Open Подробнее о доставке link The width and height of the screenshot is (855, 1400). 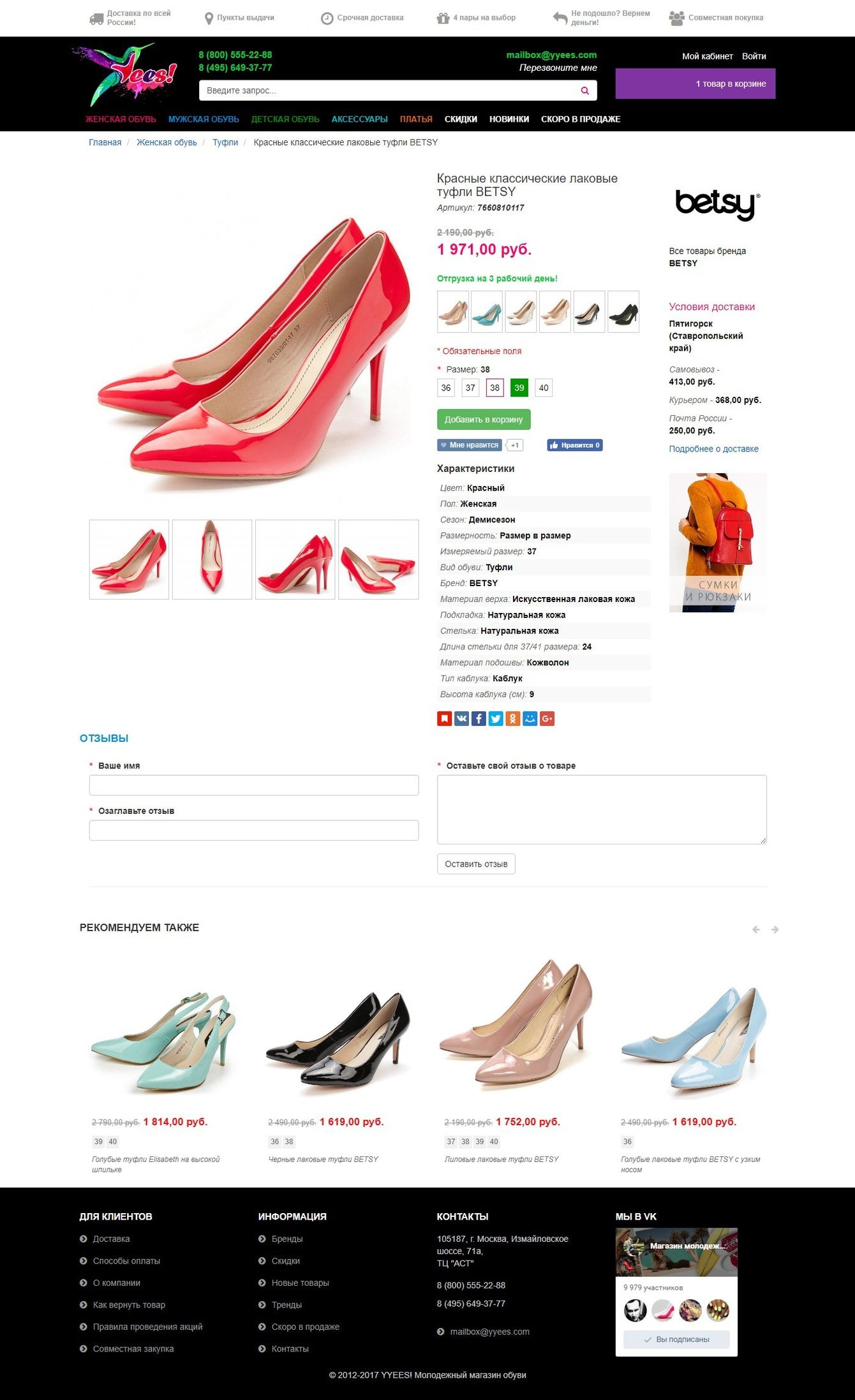[713, 449]
